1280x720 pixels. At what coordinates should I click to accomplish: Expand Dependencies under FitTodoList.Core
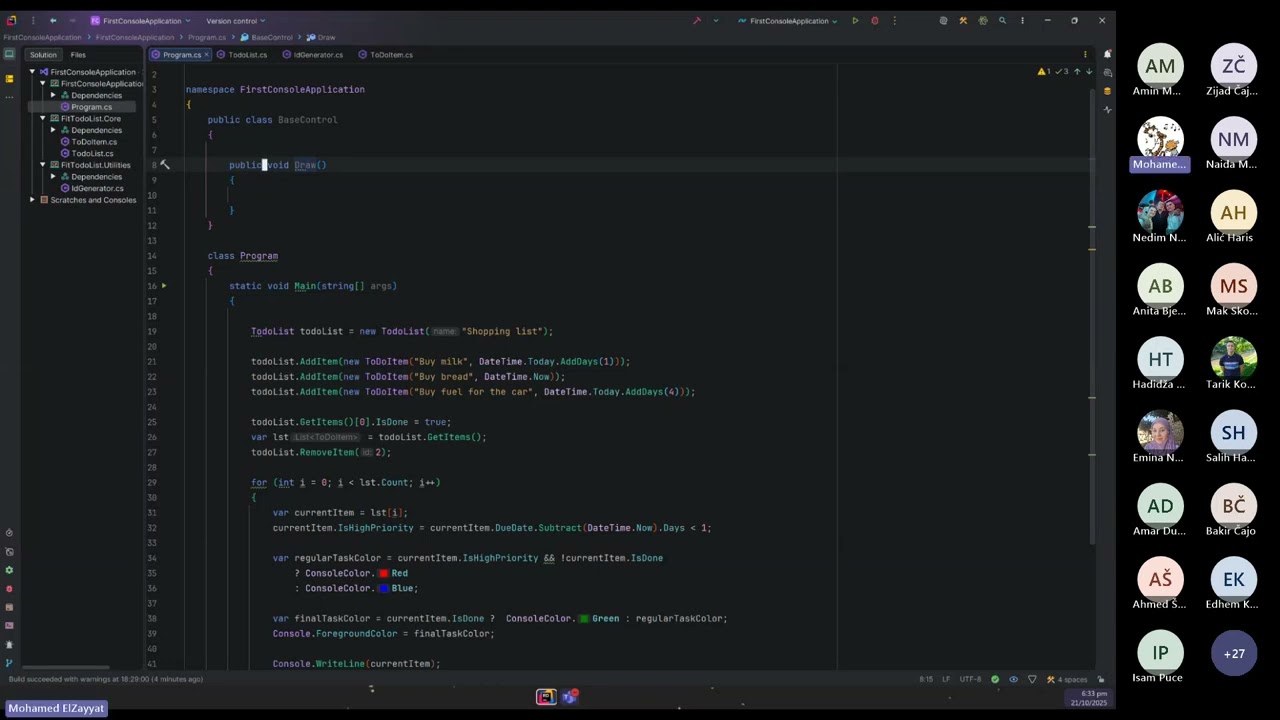pos(52,130)
